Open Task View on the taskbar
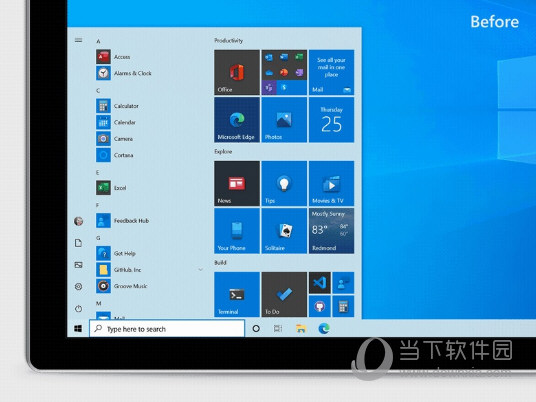 278,329
